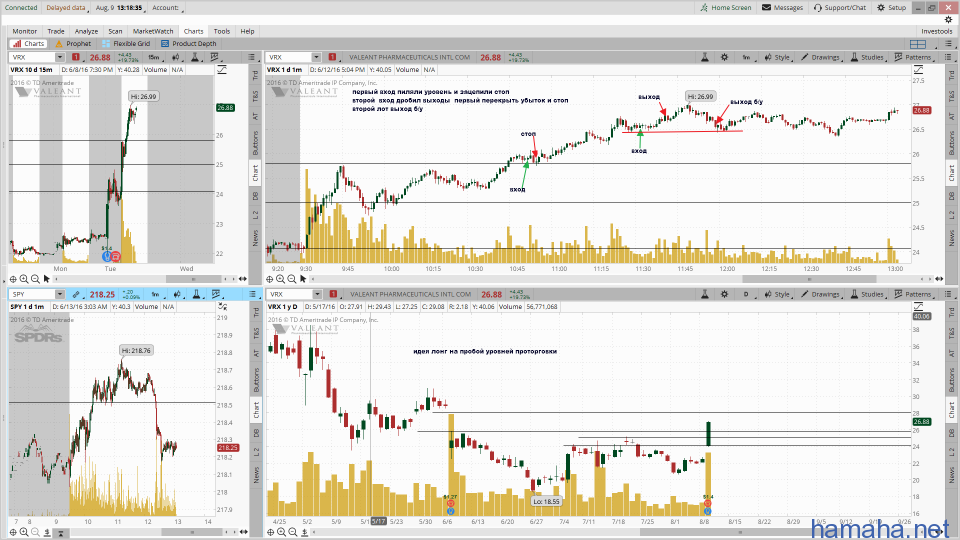Screen dimensions: 960x540
Task: Select pointer tool under top-right chart
Action: tap(303, 279)
